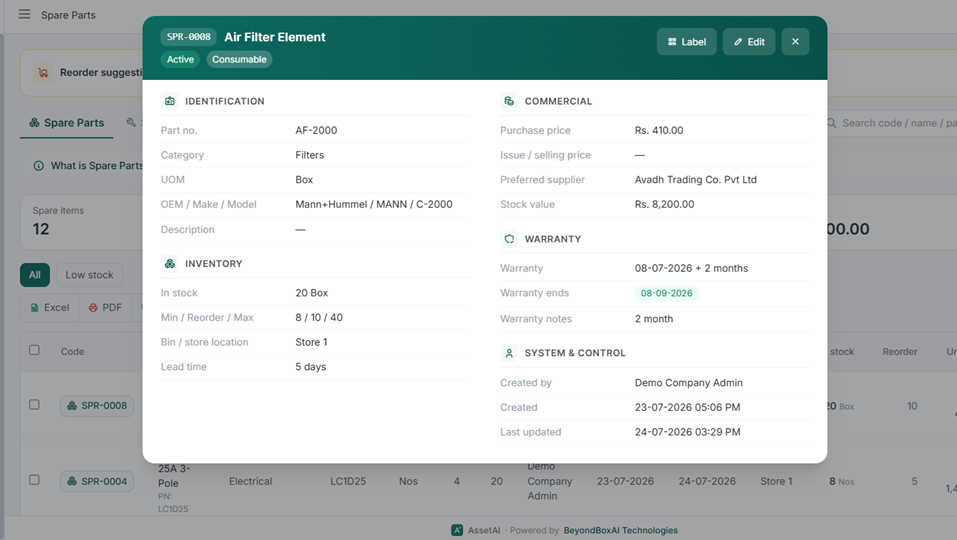
Task: Click stock value Rs. 8,200.00
Action: (x=664, y=204)
